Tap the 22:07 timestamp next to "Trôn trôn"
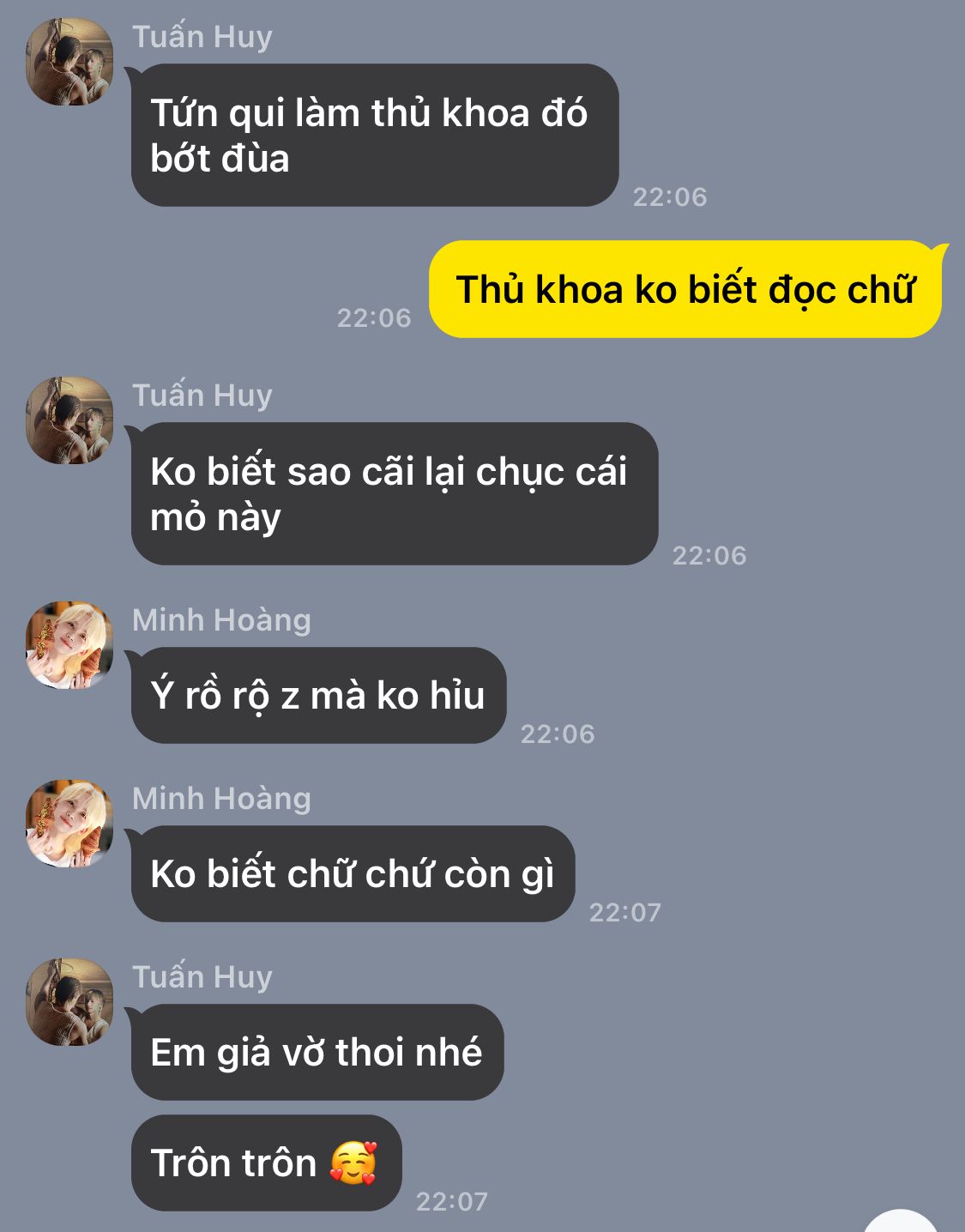965x1232 pixels. pyautogui.click(x=452, y=1201)
